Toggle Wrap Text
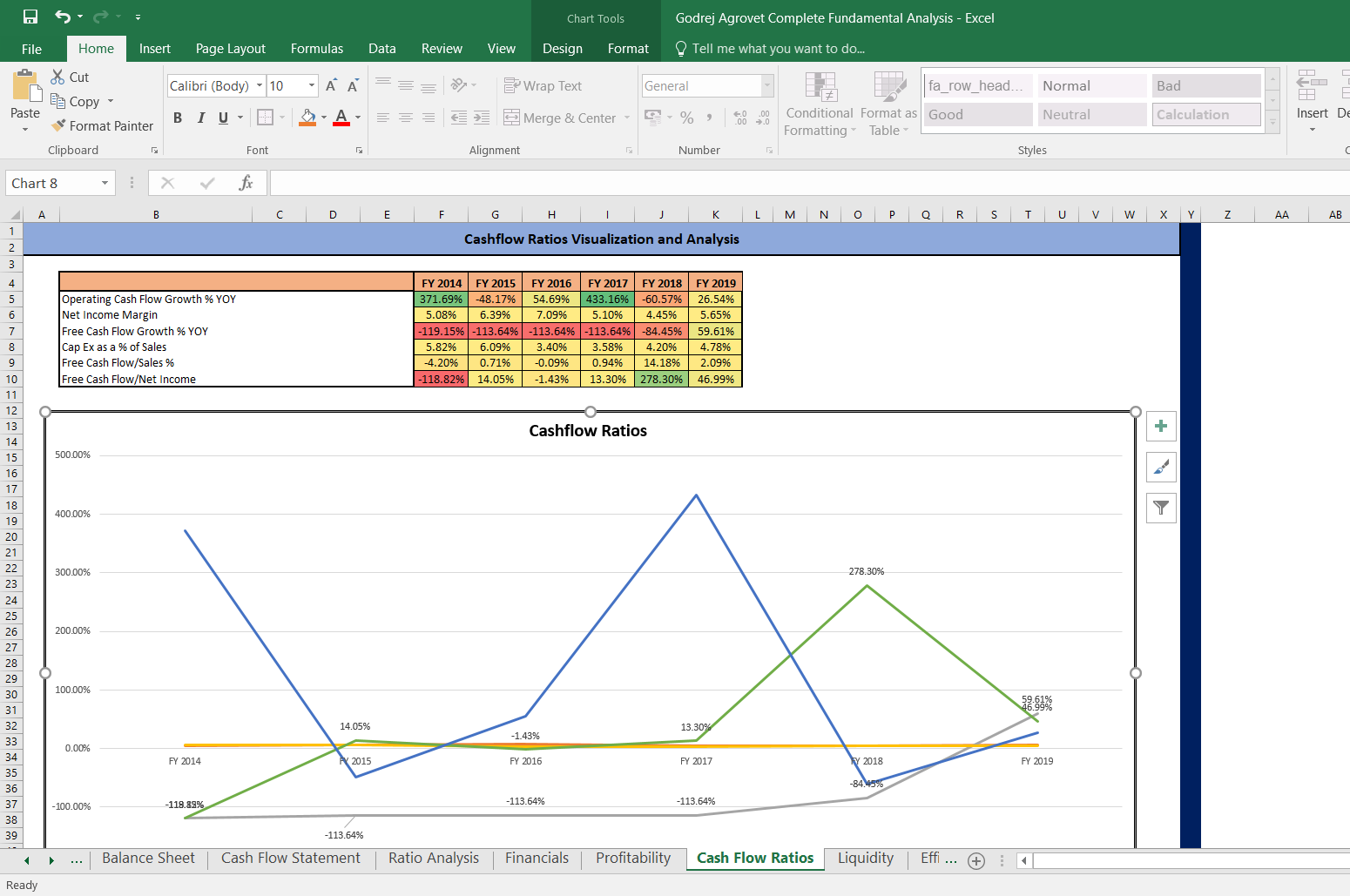Viewport: 1350px width, 896px height. click(543, 85)
